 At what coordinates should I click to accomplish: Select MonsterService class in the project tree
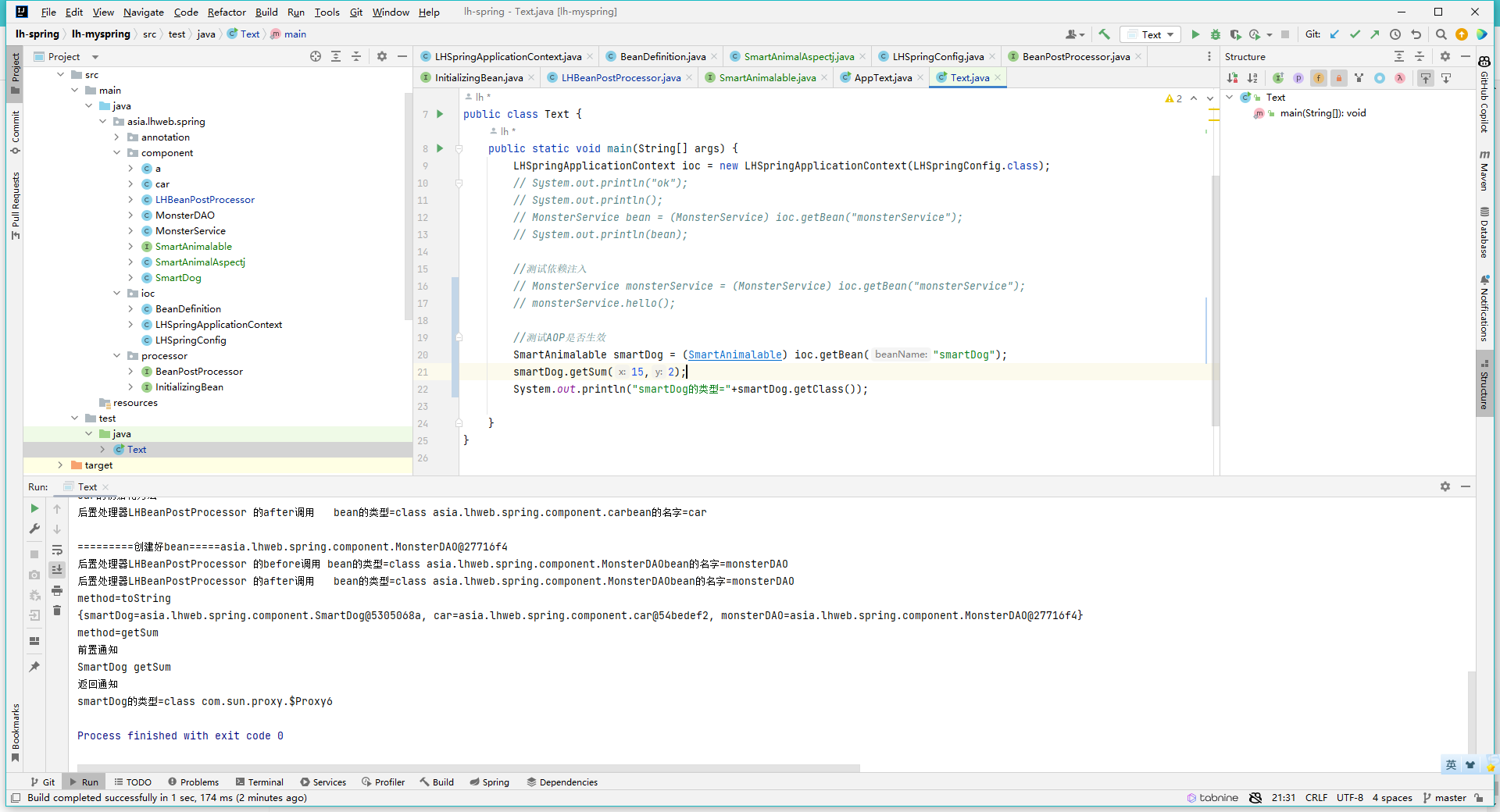coord(190,231)
